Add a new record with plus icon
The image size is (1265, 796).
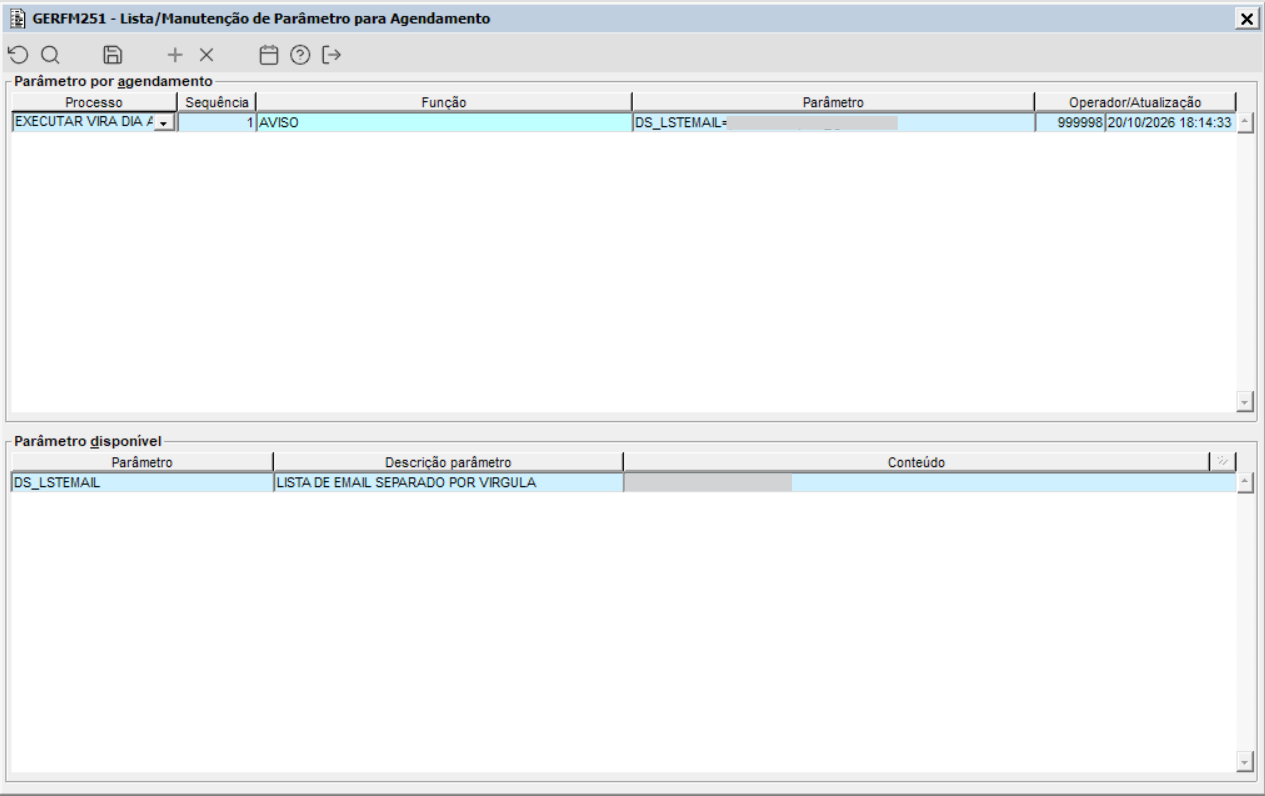pos(175,55)
